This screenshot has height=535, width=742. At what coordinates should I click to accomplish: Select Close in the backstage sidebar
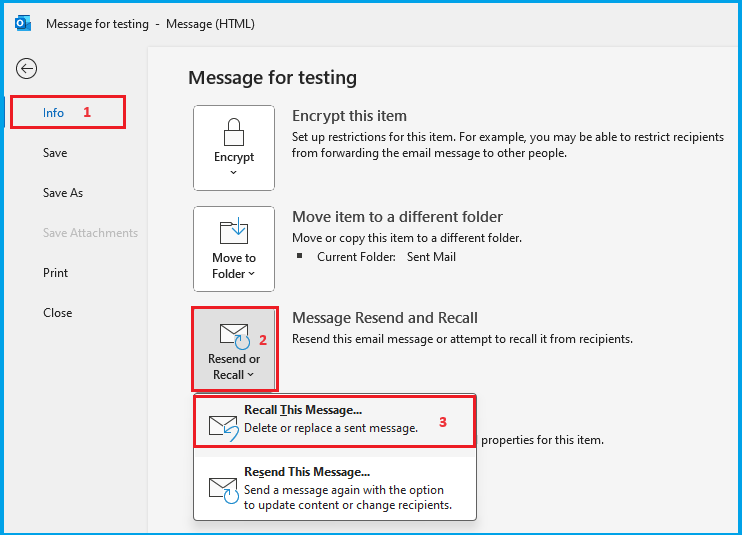(58, 313)
